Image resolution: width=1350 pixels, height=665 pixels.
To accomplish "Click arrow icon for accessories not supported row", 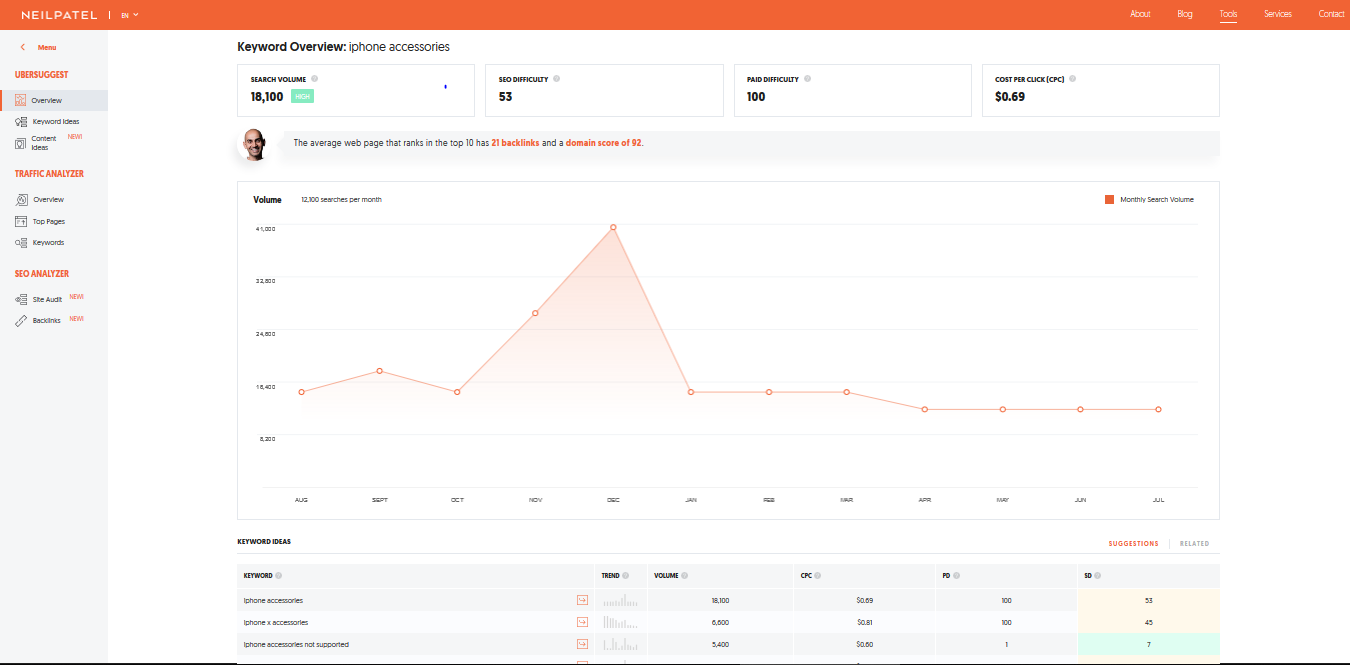I will coord(582,644).
